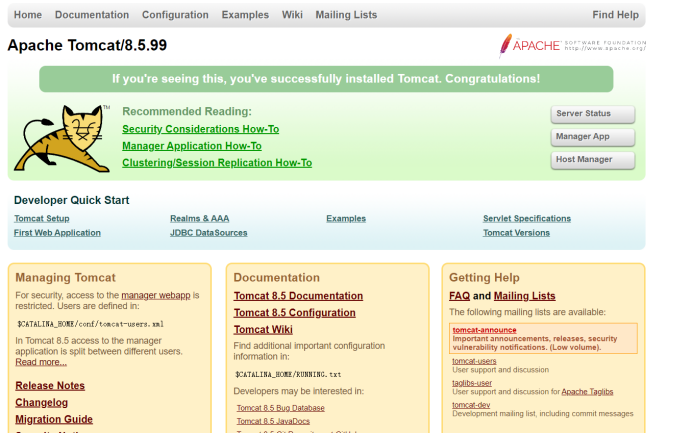Screen dimensions: 692x433
Task: Open the taglibs-user mailing list link
Action: click(x=472, y=383)
